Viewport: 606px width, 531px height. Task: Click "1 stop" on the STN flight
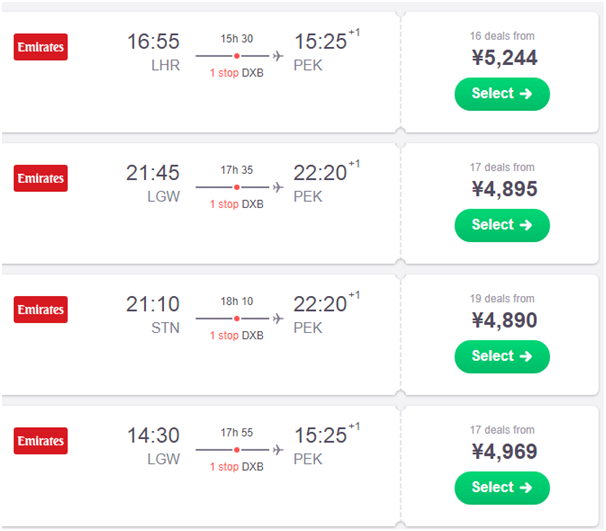pos(224,335)
